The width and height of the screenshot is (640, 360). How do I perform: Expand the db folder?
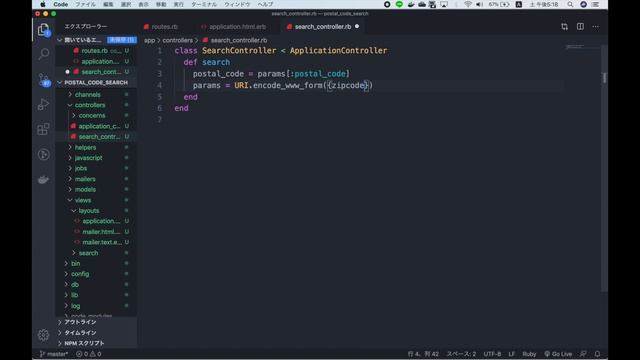pyautogui.click(x=75, y=284)
